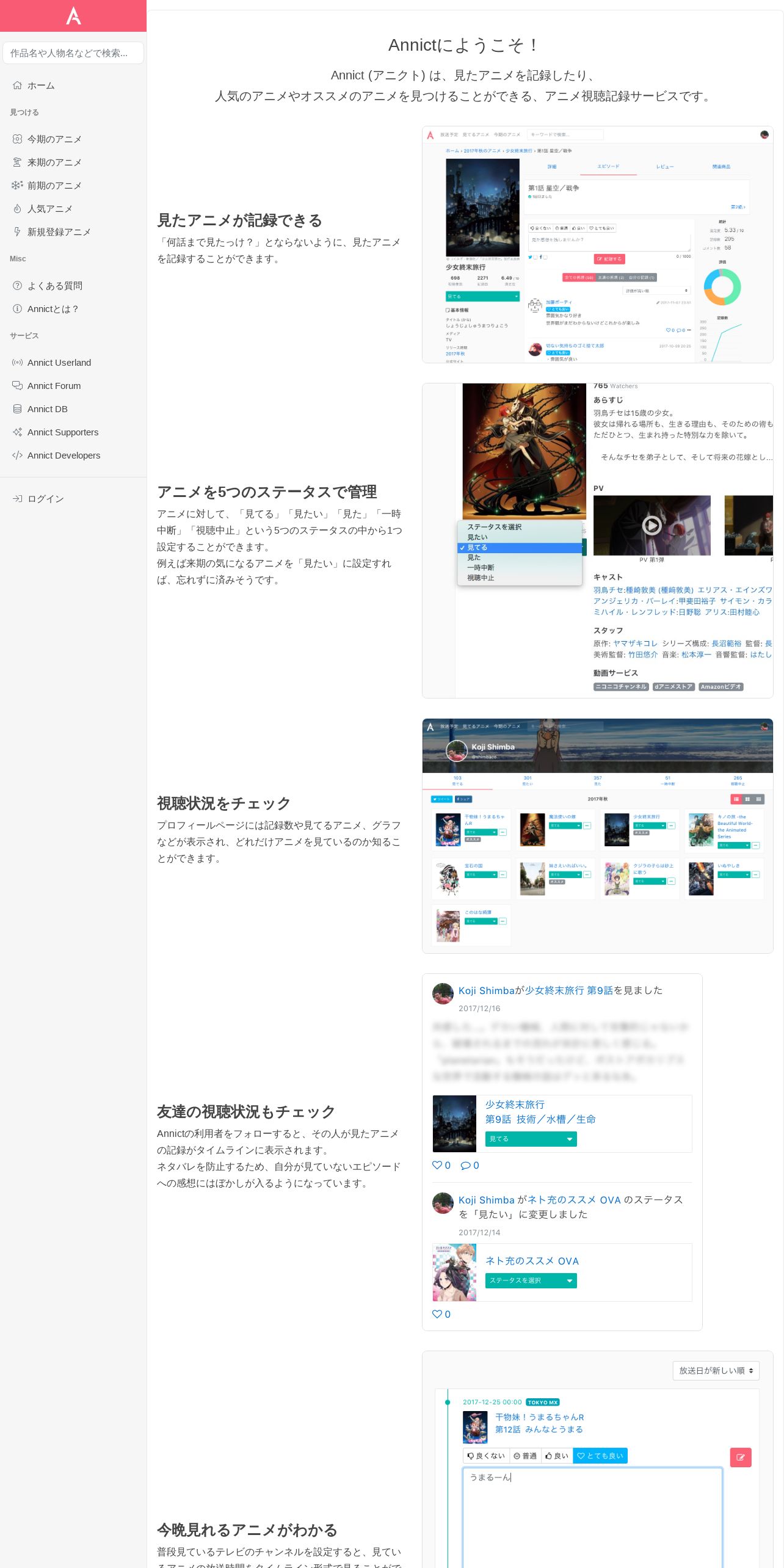Open 見てる status dropdown for 少女終末旅行
Viewport: 784px width, 1568px height.
click(531, 1139)
